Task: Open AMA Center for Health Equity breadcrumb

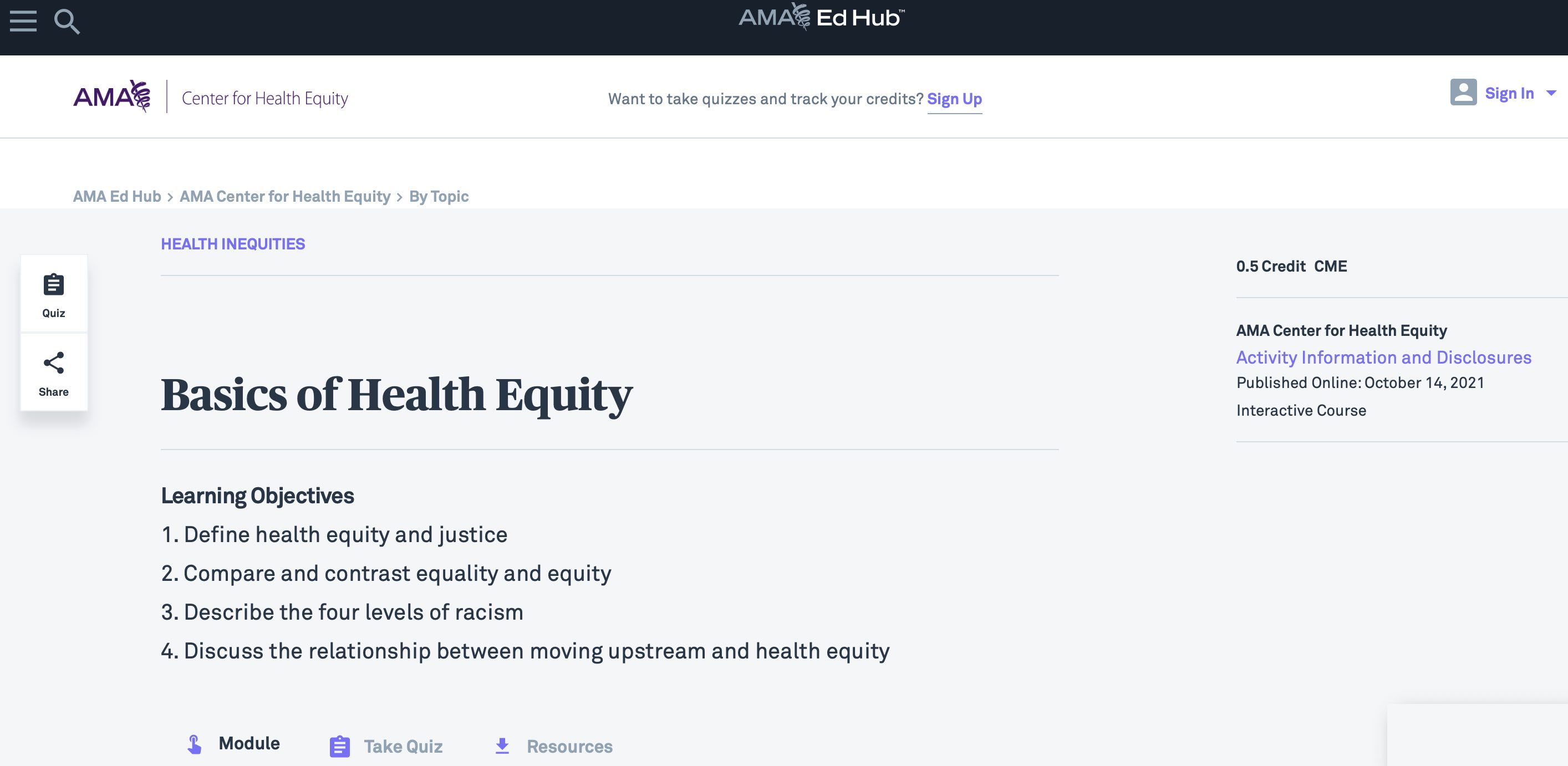Action: coord(285,196)
